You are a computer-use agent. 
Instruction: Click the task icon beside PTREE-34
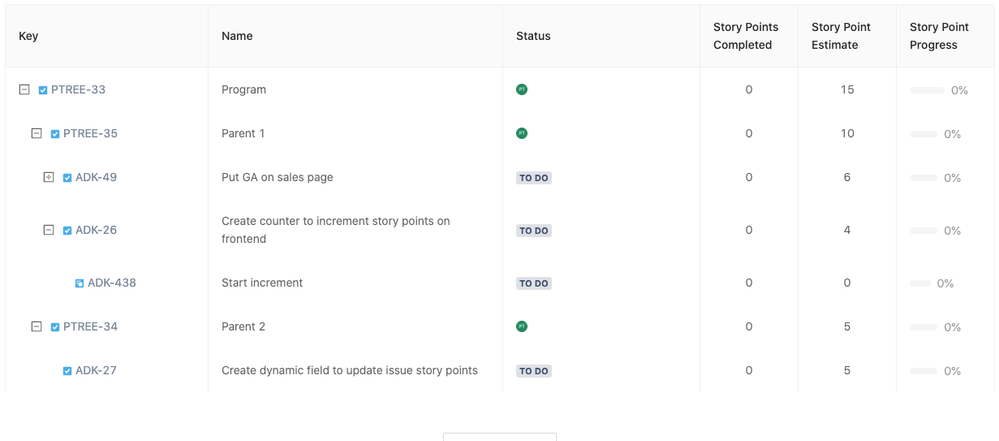tap(55, 327)
